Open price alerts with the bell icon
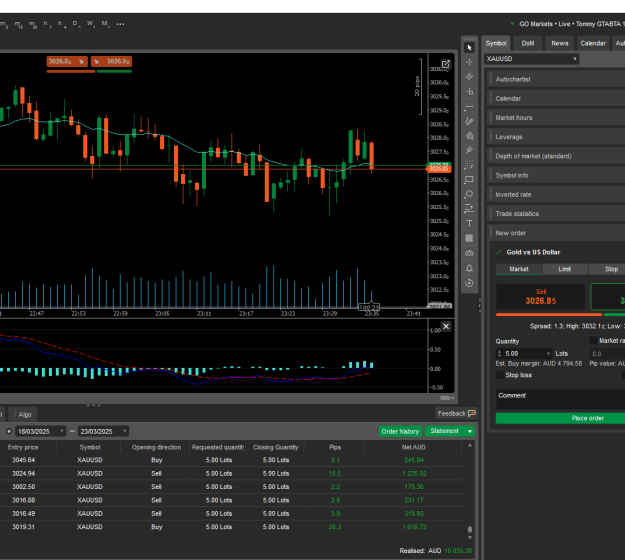625x560 pixels. [469, 268]
